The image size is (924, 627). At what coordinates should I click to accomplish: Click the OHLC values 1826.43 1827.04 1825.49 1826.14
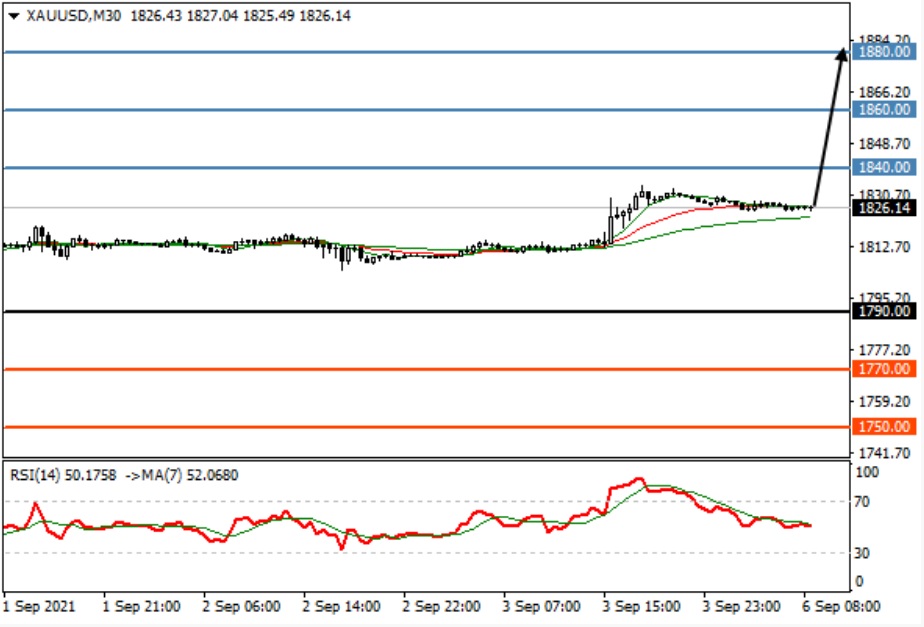pos(240,16)
